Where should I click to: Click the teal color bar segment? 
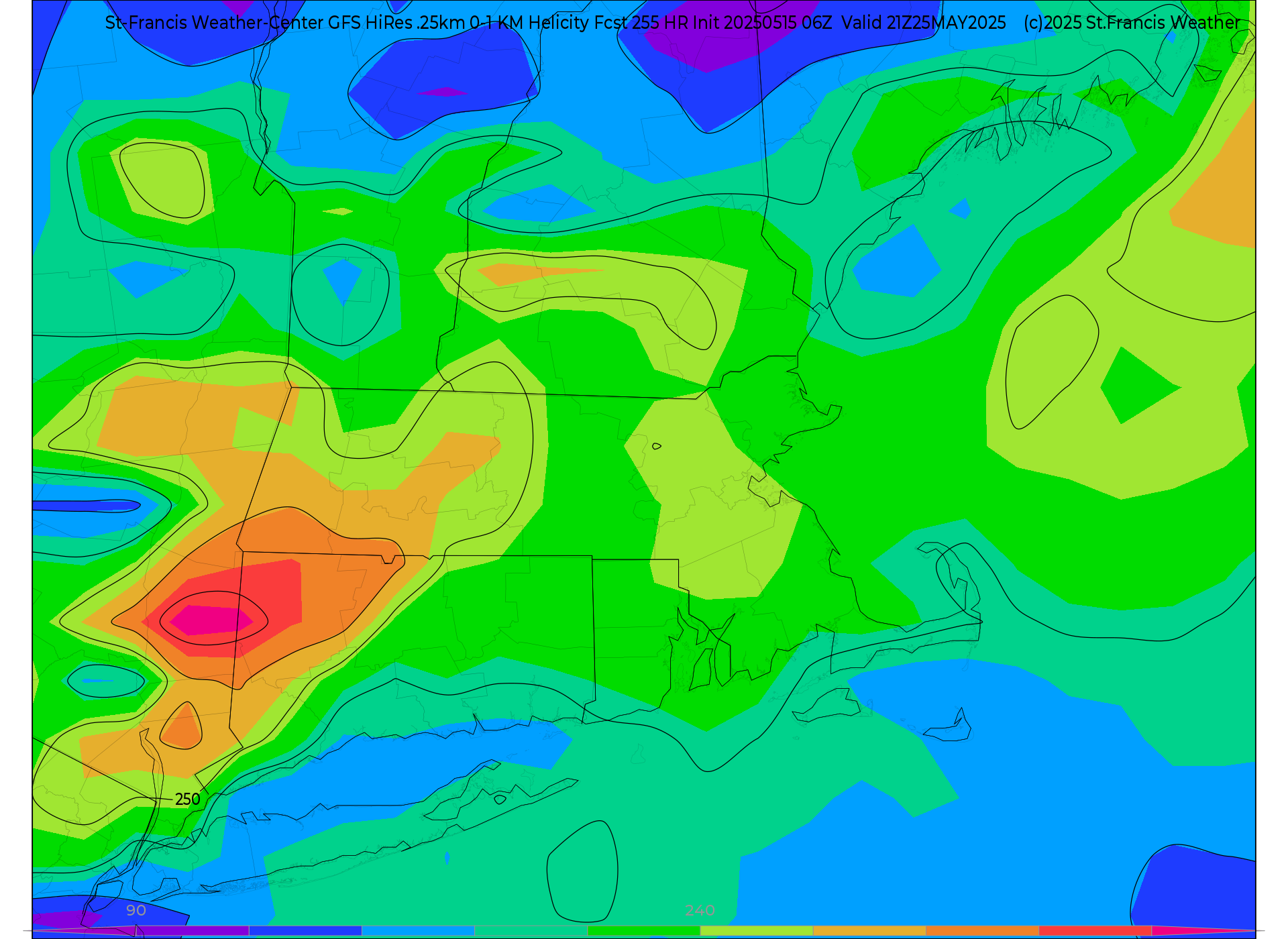(531, 931)
